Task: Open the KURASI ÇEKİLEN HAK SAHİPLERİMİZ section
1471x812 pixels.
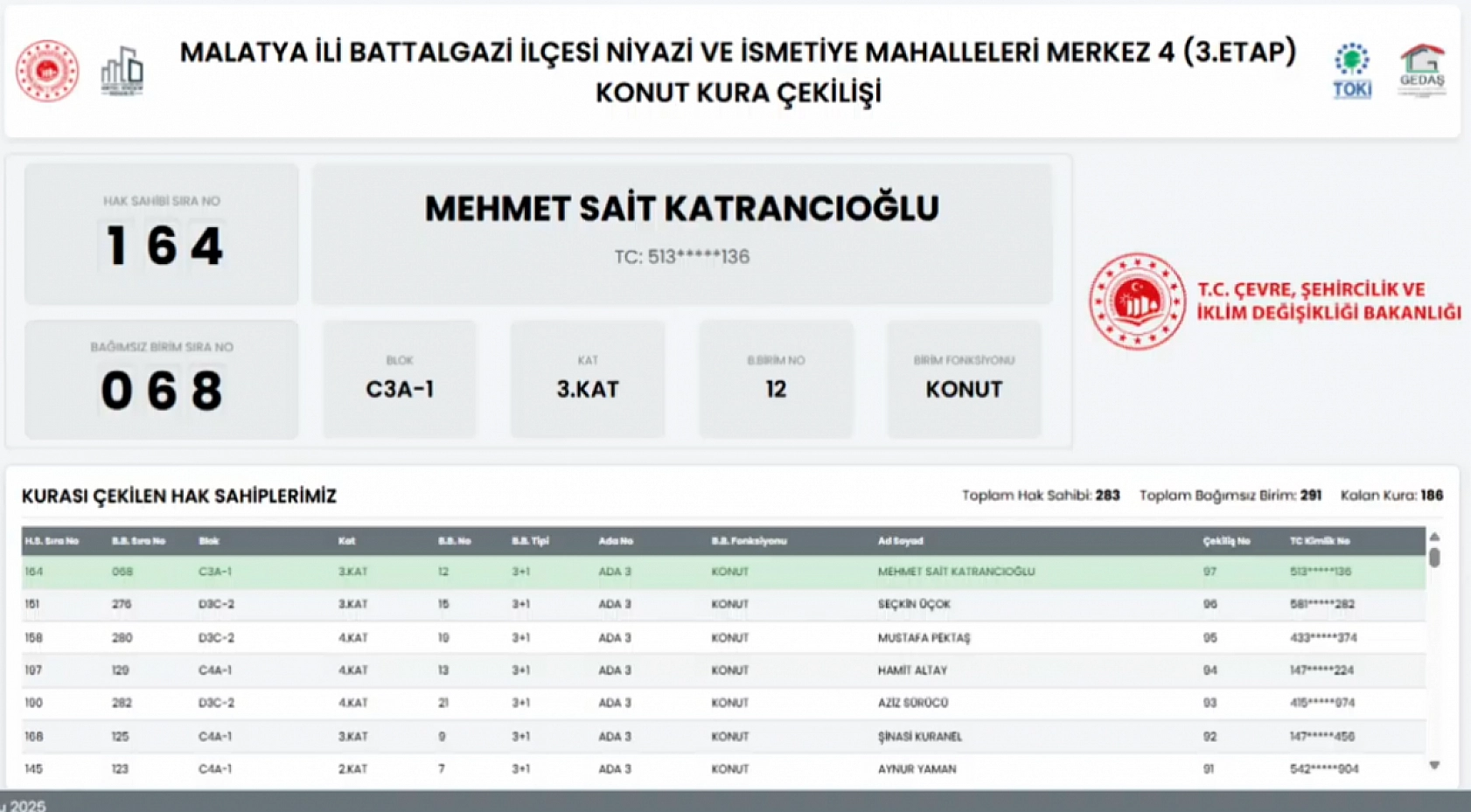Action: (x=179, y=494)
